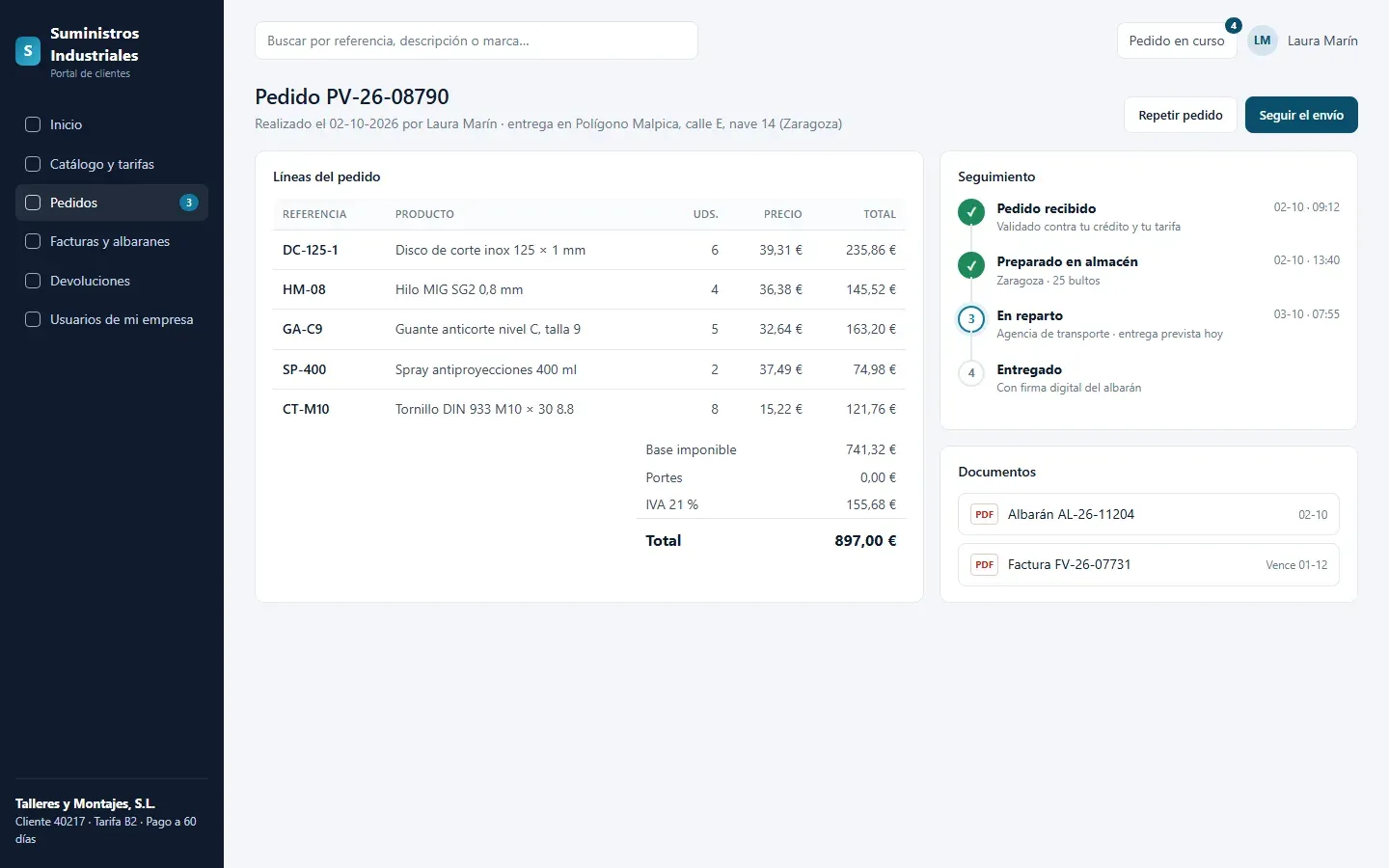
Task: Select reference HM-08 in the order lines
Action: [304, 289]
